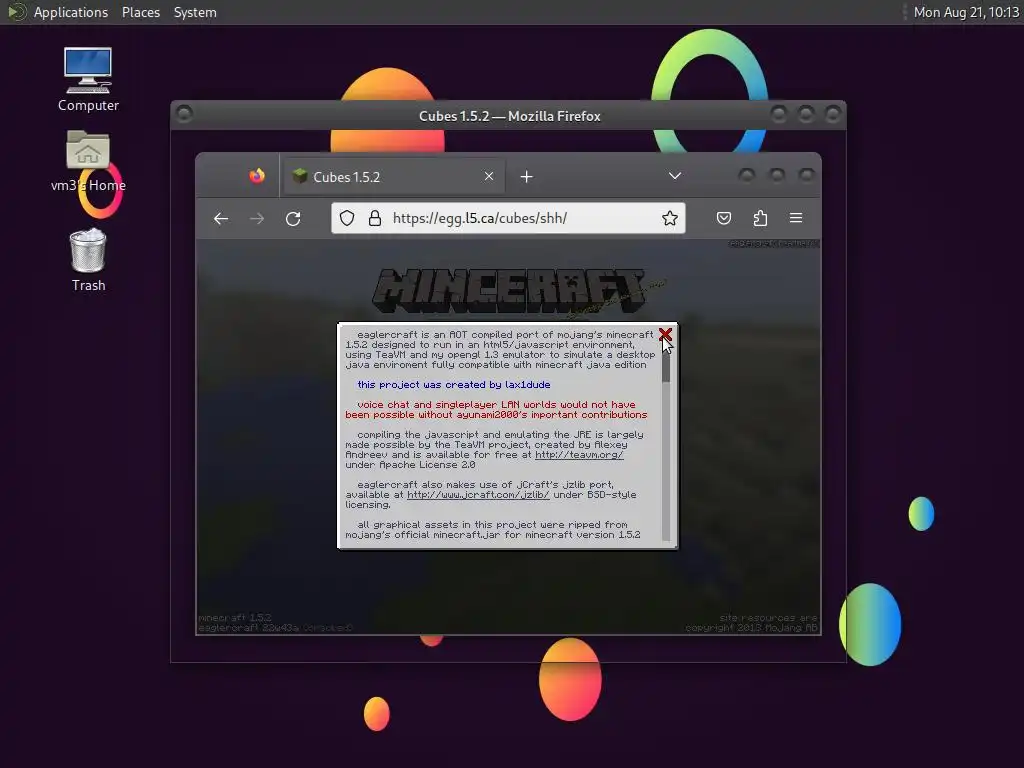Go back using Firefox back arrow
This screenshot has height=768, width=1024.
coord(221,218)
